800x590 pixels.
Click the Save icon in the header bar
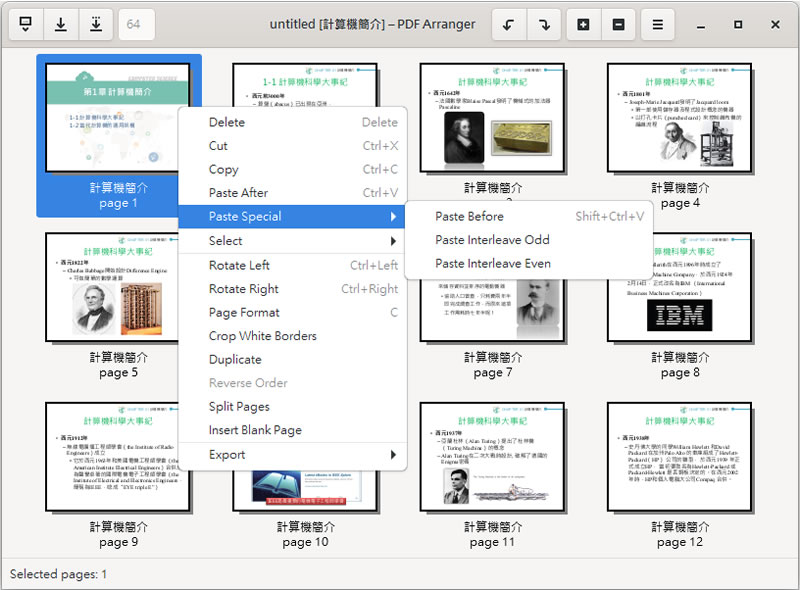pyautogui.click(x=61, y=24)
